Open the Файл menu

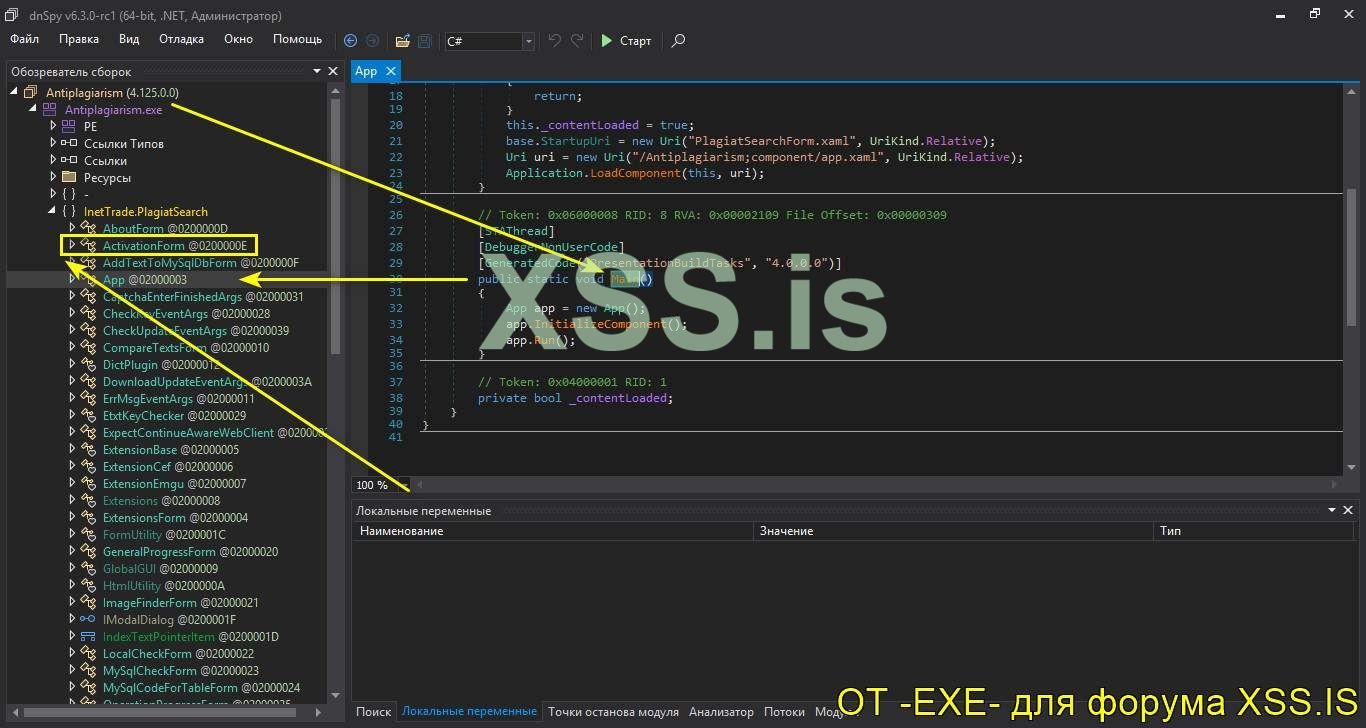click(25, 40)
